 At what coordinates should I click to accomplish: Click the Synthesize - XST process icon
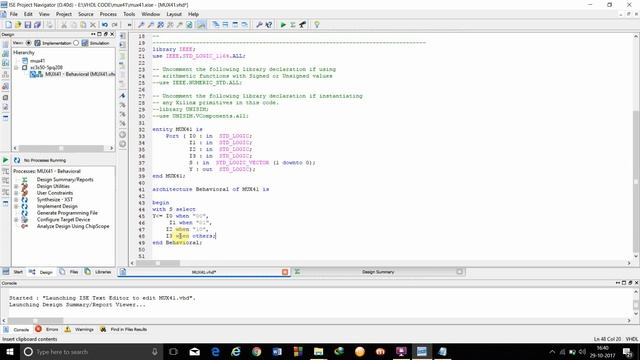24,200
